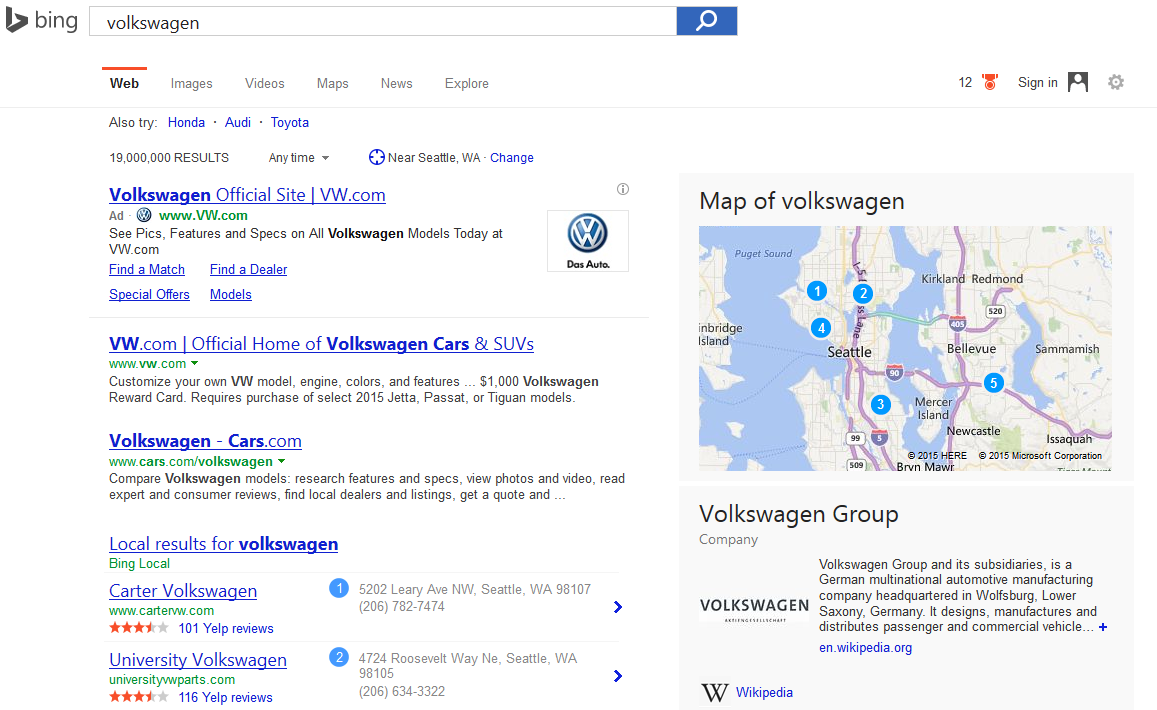Click the magnifying glass search button
The height and width of the screenshot is (710, 1157).
pyautogui.click(x=706, y=21)
